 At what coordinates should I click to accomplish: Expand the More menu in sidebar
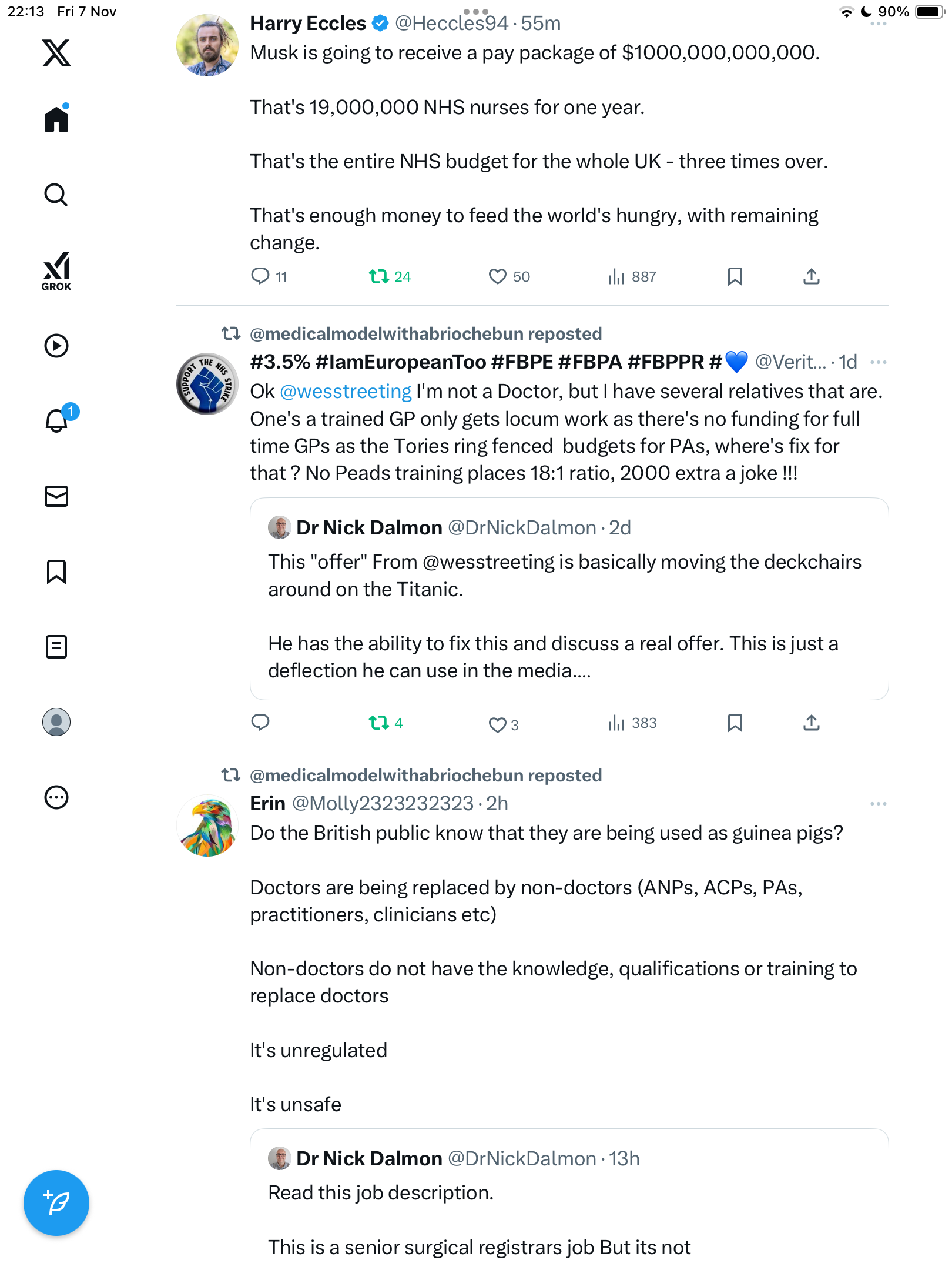(56, 797)
